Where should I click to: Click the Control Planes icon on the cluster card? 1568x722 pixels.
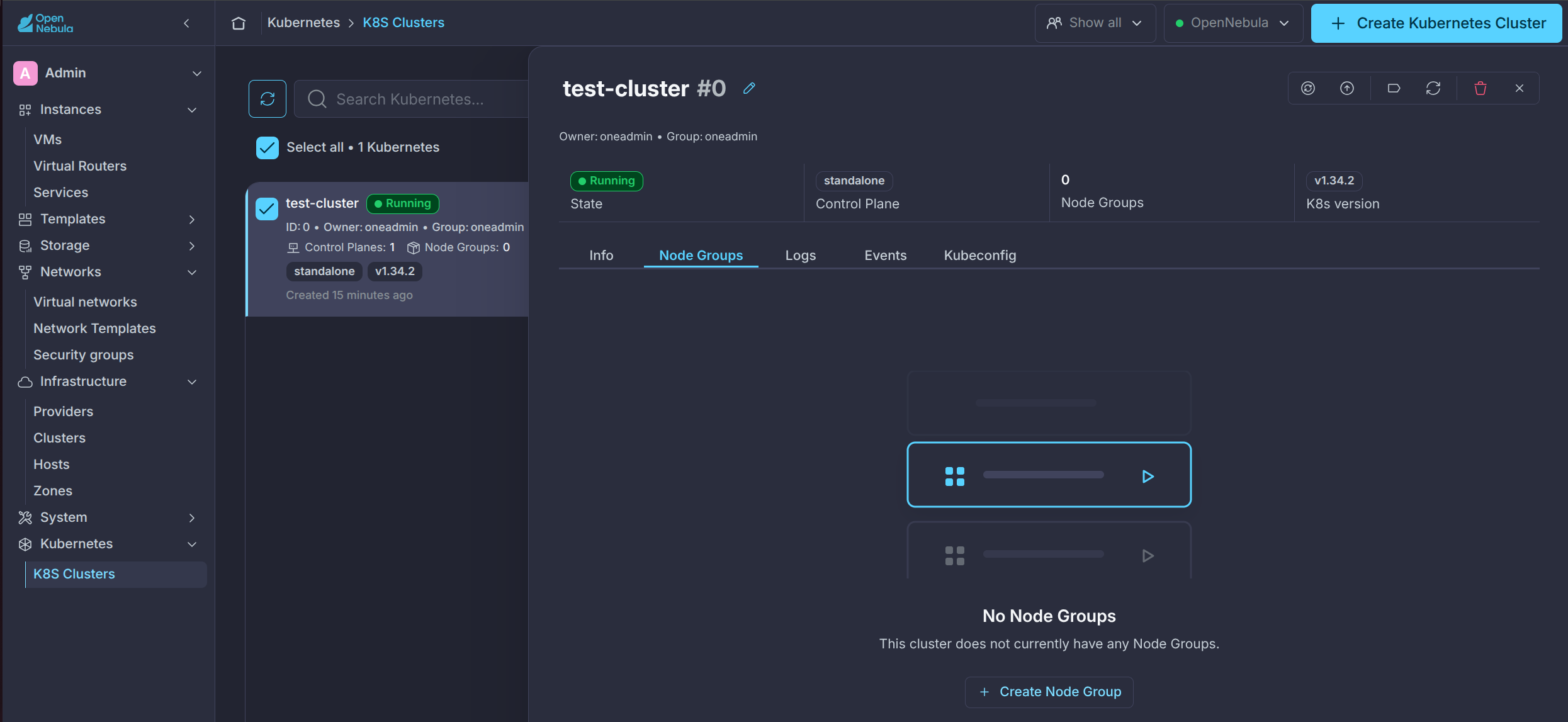click(x=293, y=247)
